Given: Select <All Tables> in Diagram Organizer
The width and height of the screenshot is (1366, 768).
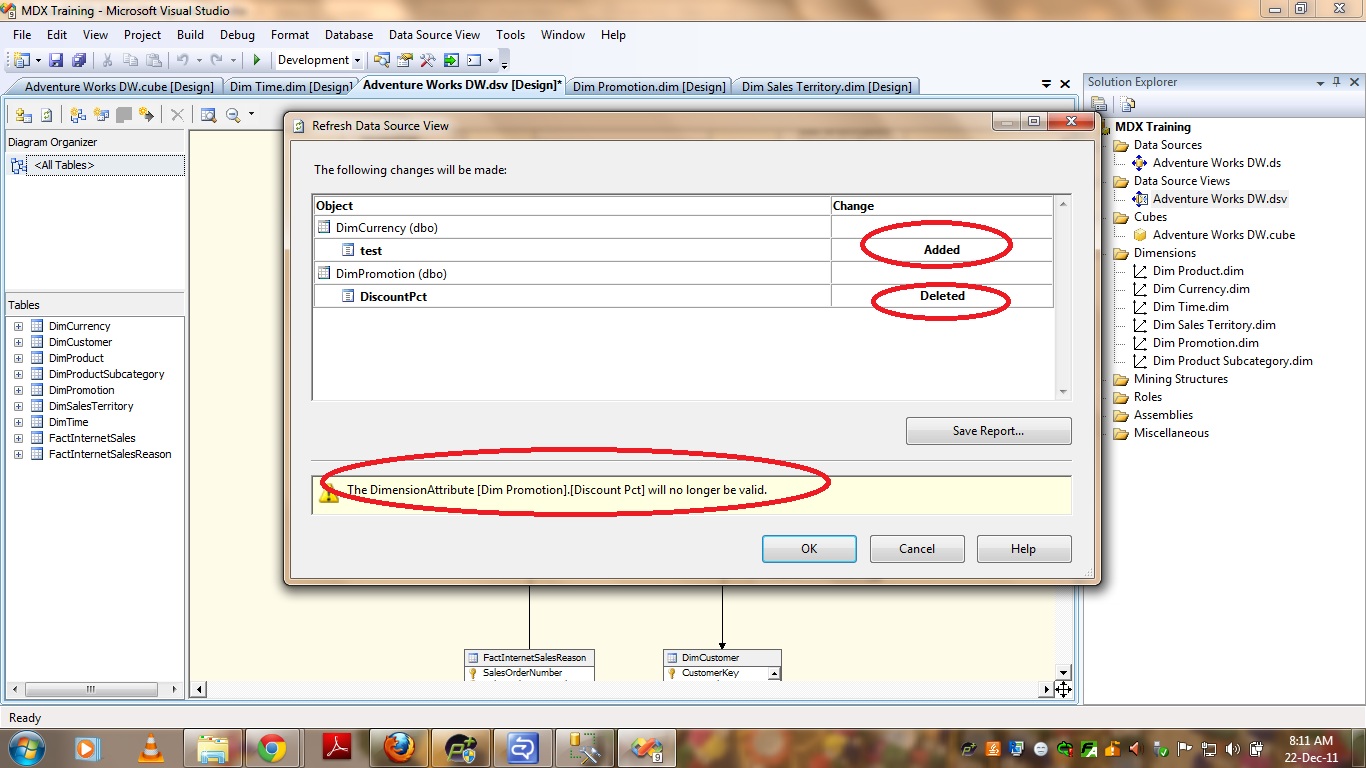Looking at the screenshot, I should [x=64, y=165].
